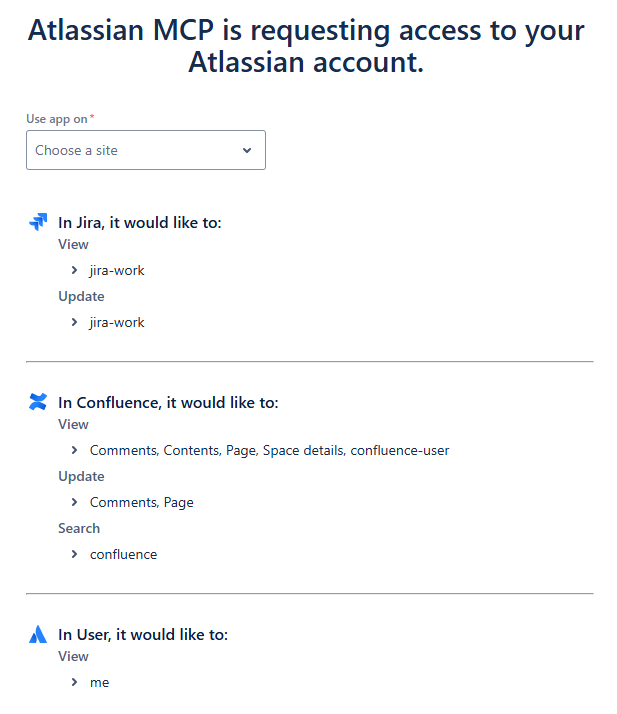Expand chevron beside Confluence View permissions list
Image resolution: width=617 pixels, height=714 pixels.
tap(74, 450)
